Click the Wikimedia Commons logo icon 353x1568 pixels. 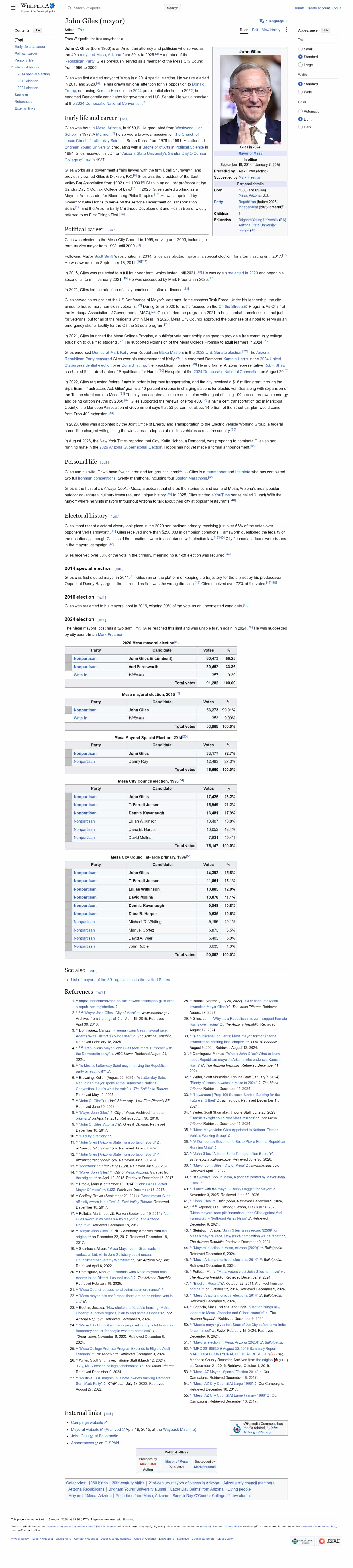tap(237, 1429)
